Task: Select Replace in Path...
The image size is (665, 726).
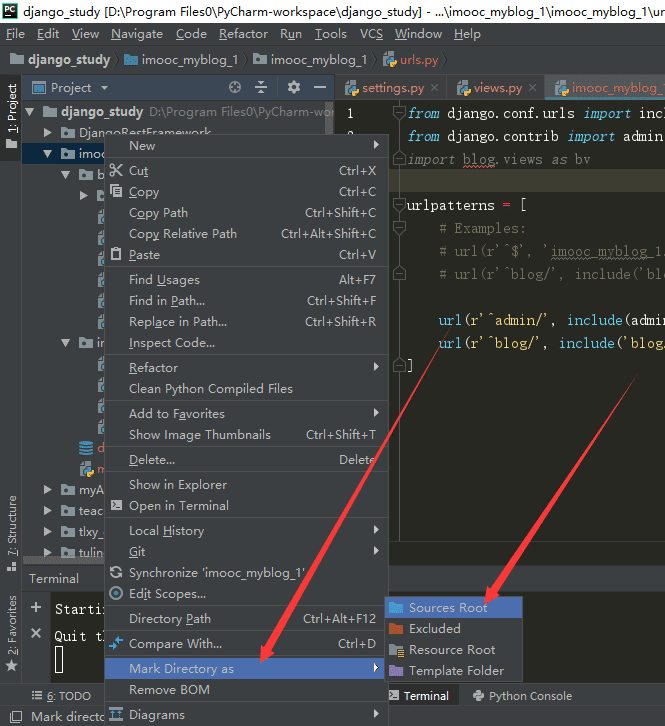Action: click(x=246, y=321)
